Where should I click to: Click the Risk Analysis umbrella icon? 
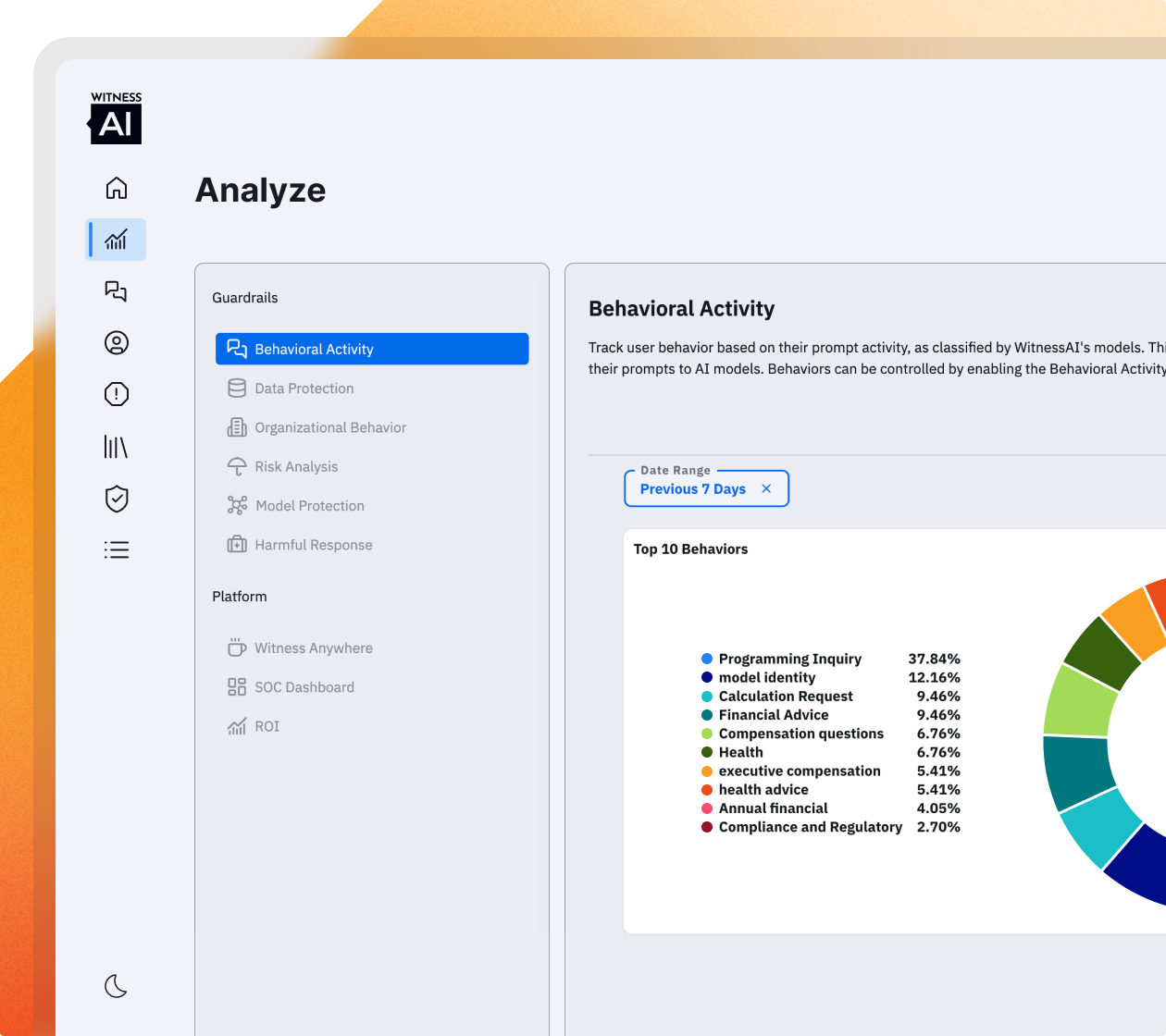coord(237,466)
